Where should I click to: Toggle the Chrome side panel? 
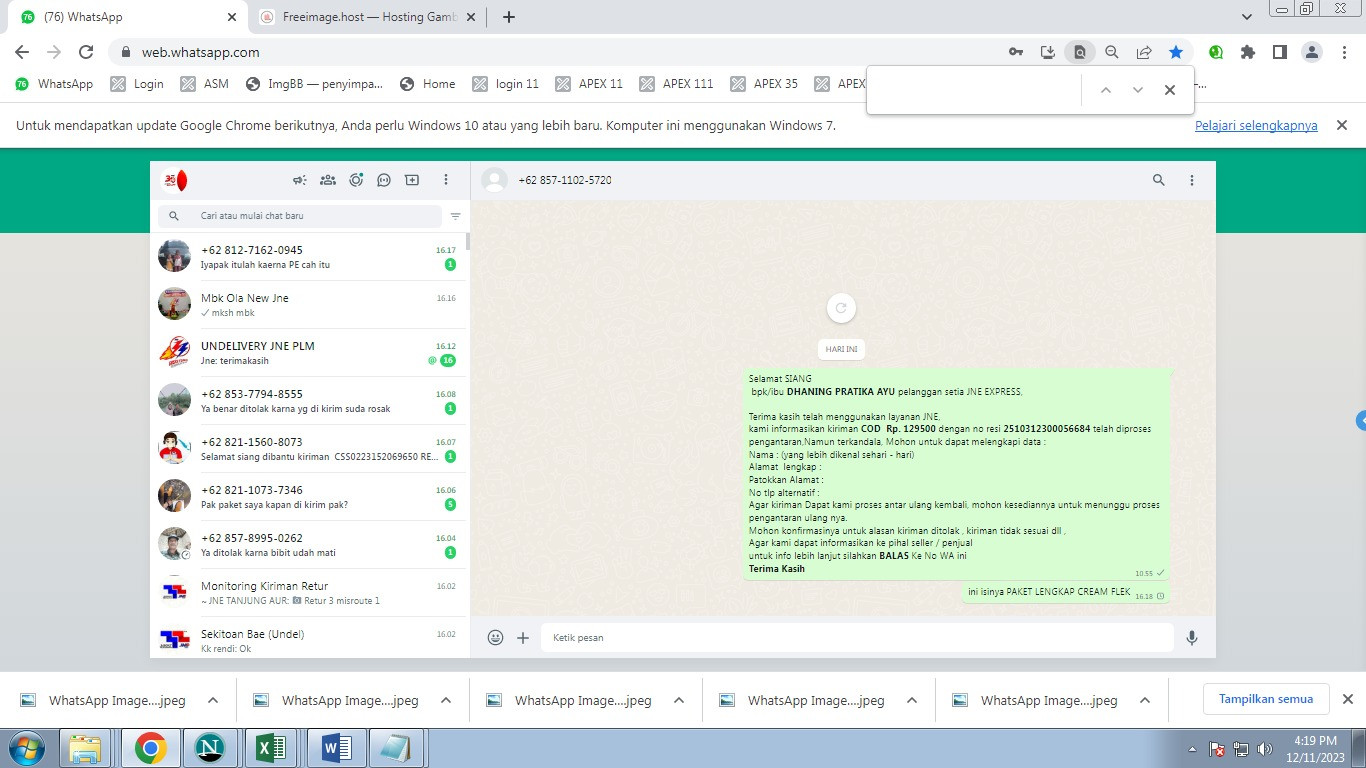(1279, 52)
